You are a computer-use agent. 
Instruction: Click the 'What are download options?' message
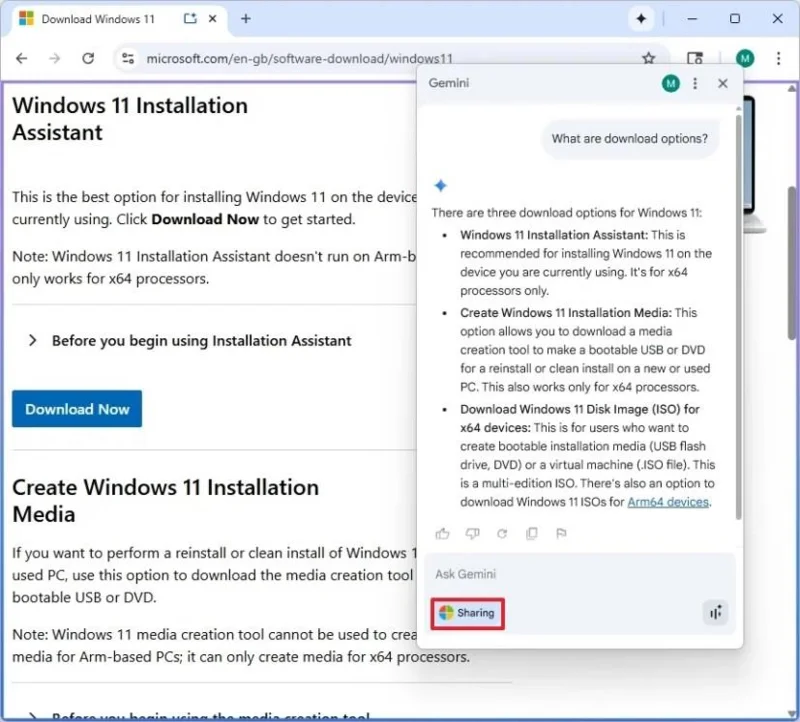630,139
